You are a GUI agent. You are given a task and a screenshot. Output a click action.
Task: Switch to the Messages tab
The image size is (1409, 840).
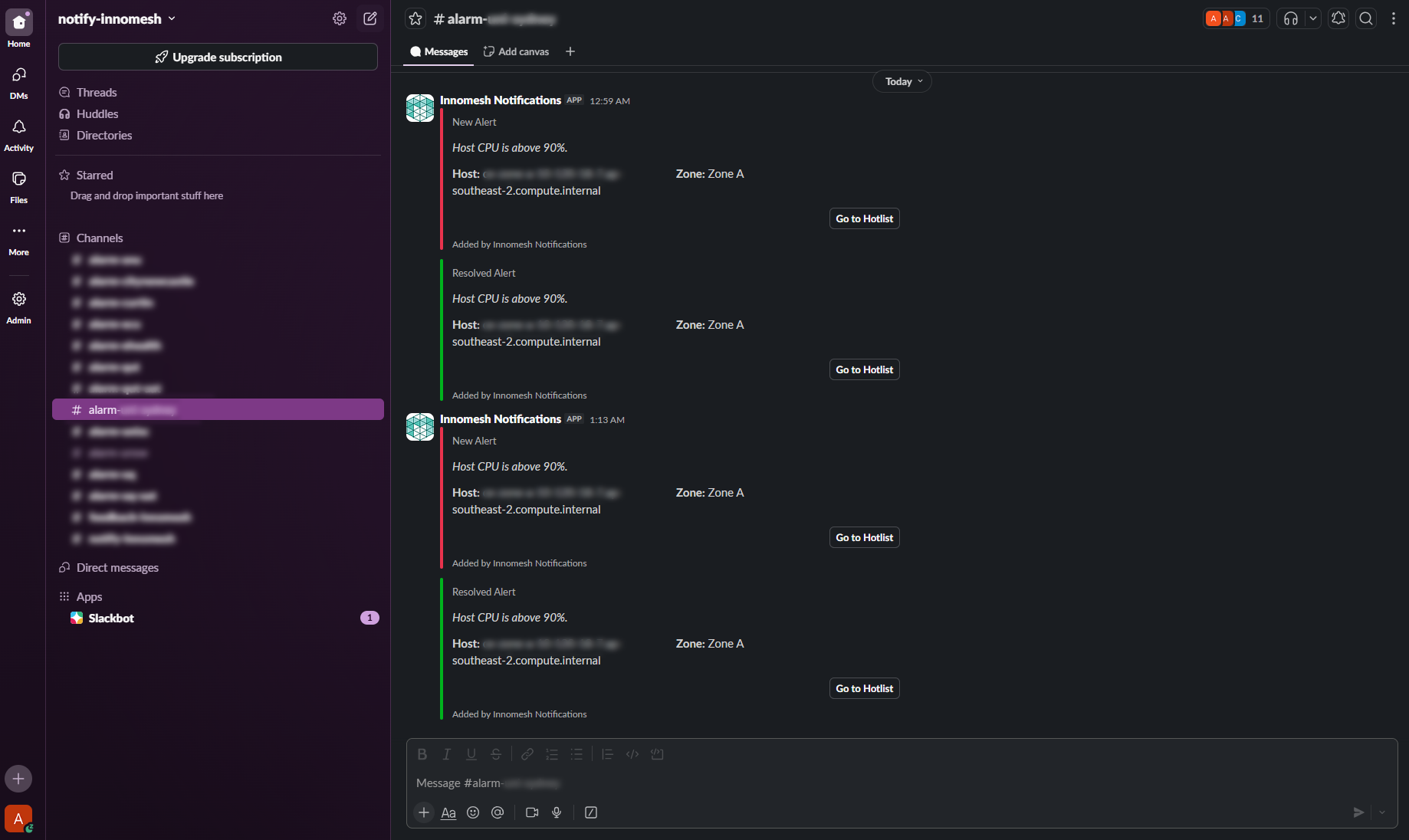[438, 51]
